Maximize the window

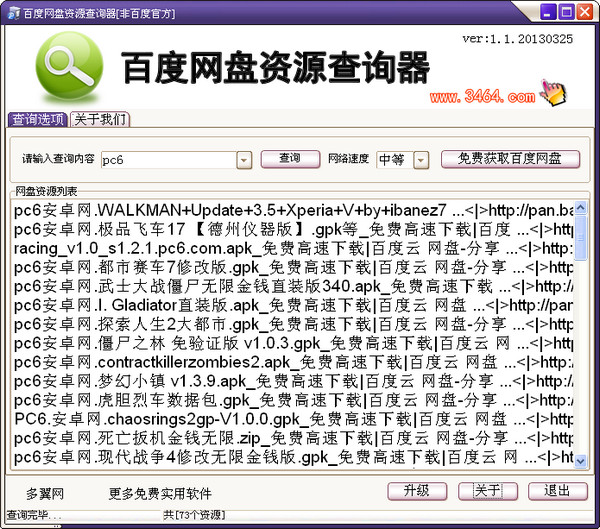click(x=566, y=12)
